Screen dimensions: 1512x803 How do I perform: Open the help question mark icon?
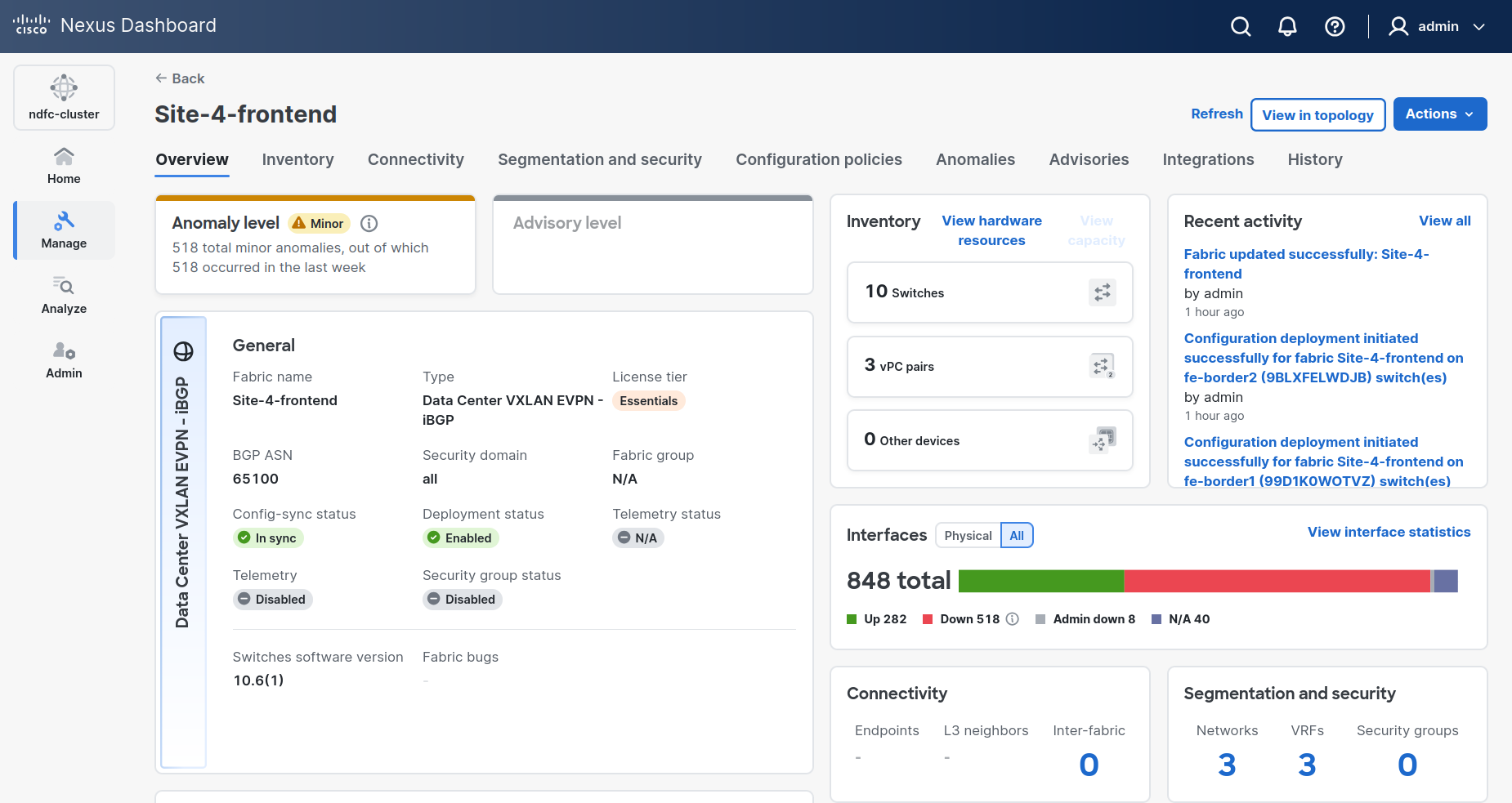point(1335,27)
